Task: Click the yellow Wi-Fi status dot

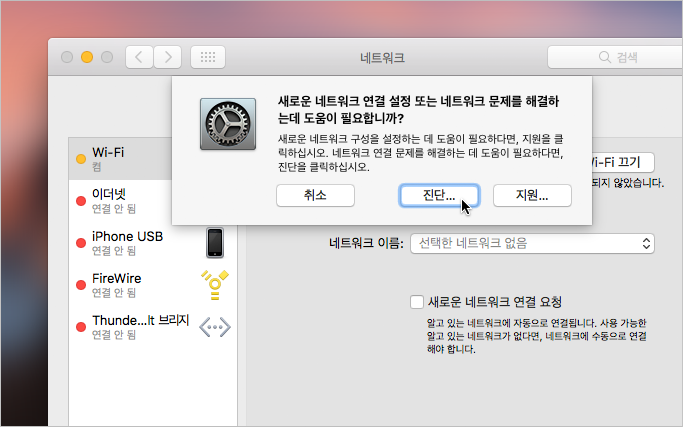Action: click(81, 159)
